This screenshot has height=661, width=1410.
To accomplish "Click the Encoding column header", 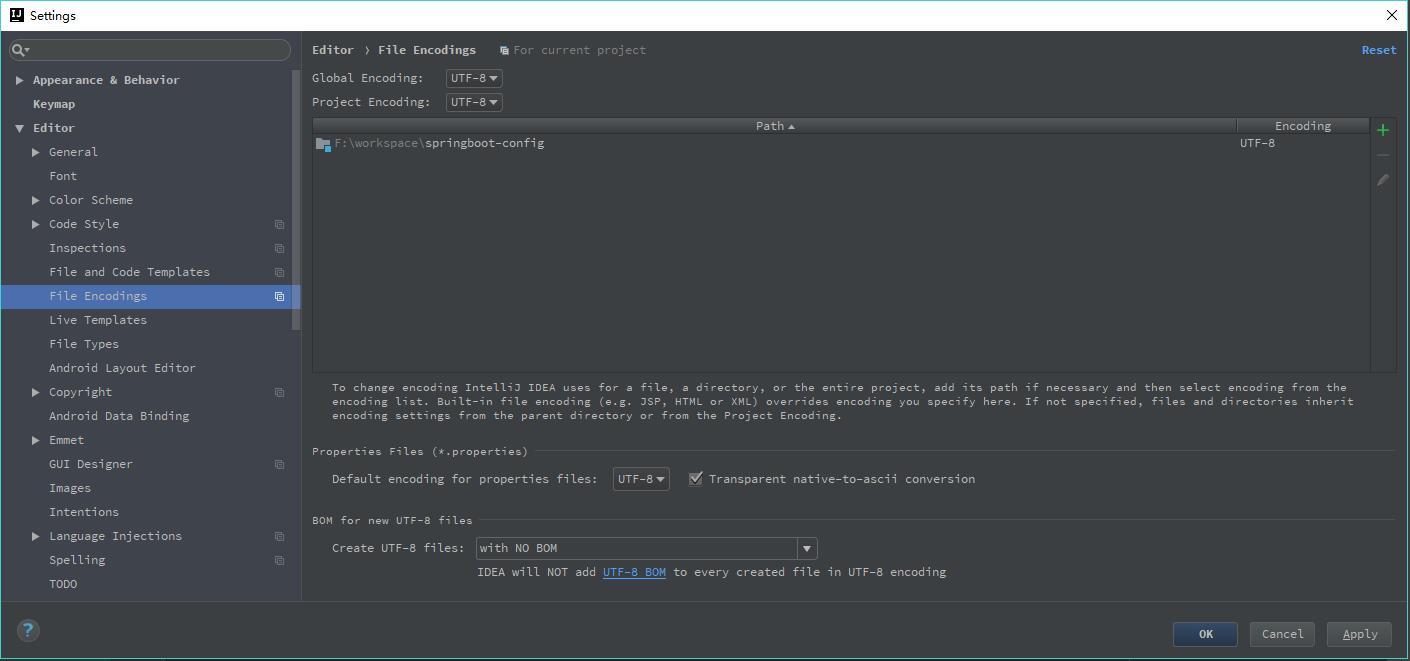I will tap(1303, 126).
